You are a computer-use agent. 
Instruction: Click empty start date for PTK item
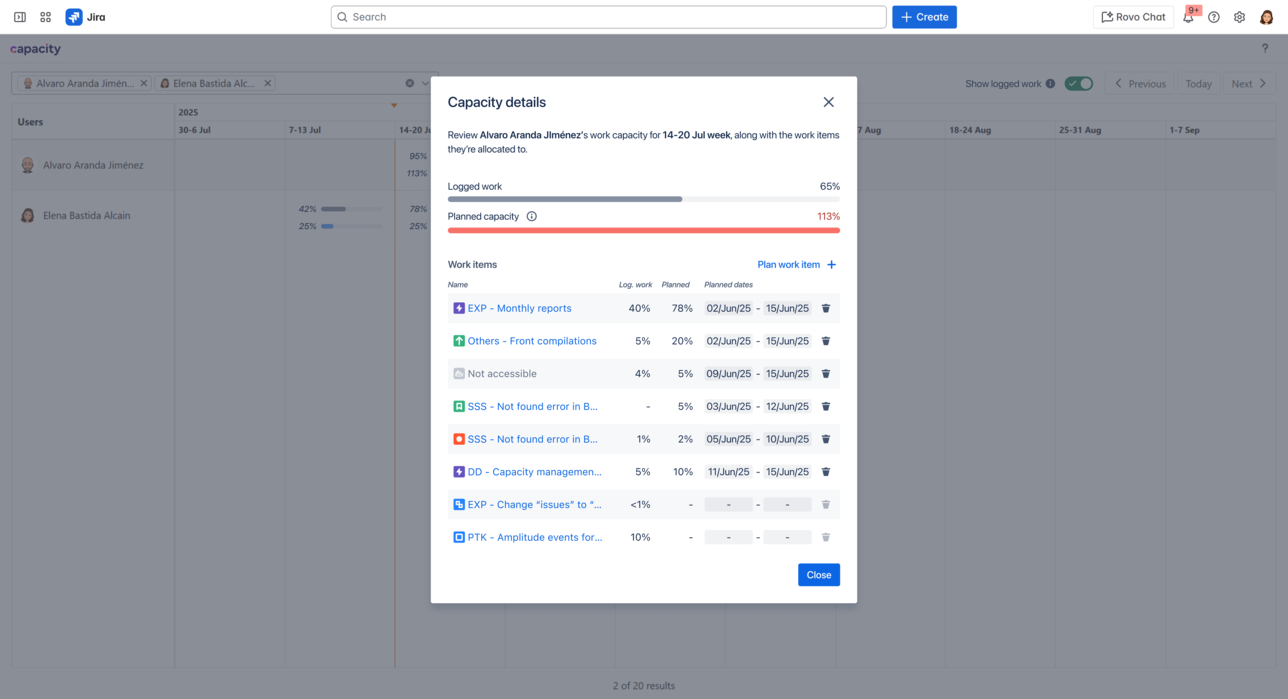point(729,537)
